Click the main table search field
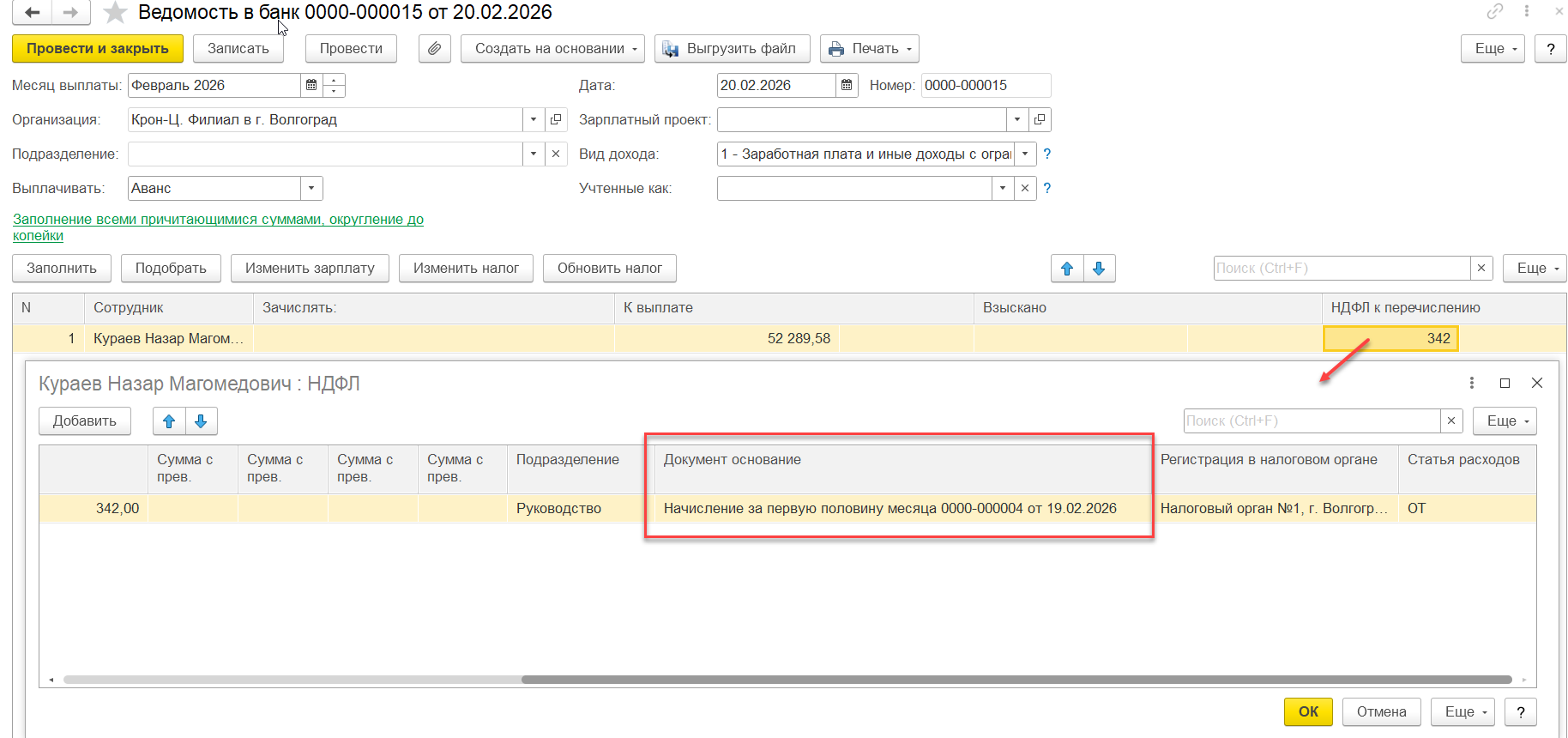This screenshot has height=738, width=1568. coord(1342,269)
